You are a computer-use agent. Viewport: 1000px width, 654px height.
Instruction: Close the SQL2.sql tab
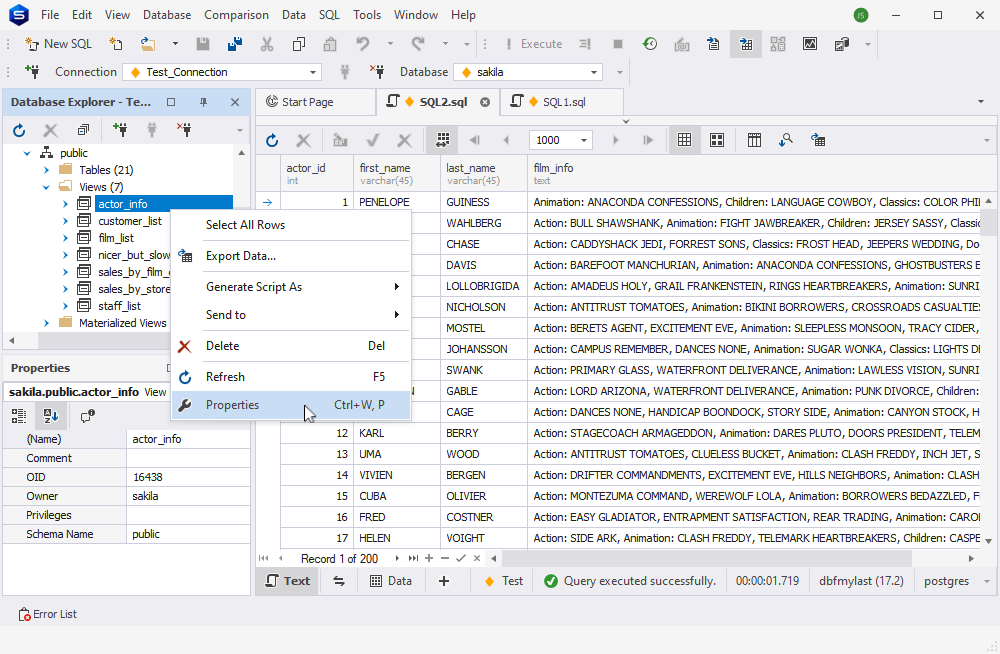pyautogui.click(x=485, y=102)
